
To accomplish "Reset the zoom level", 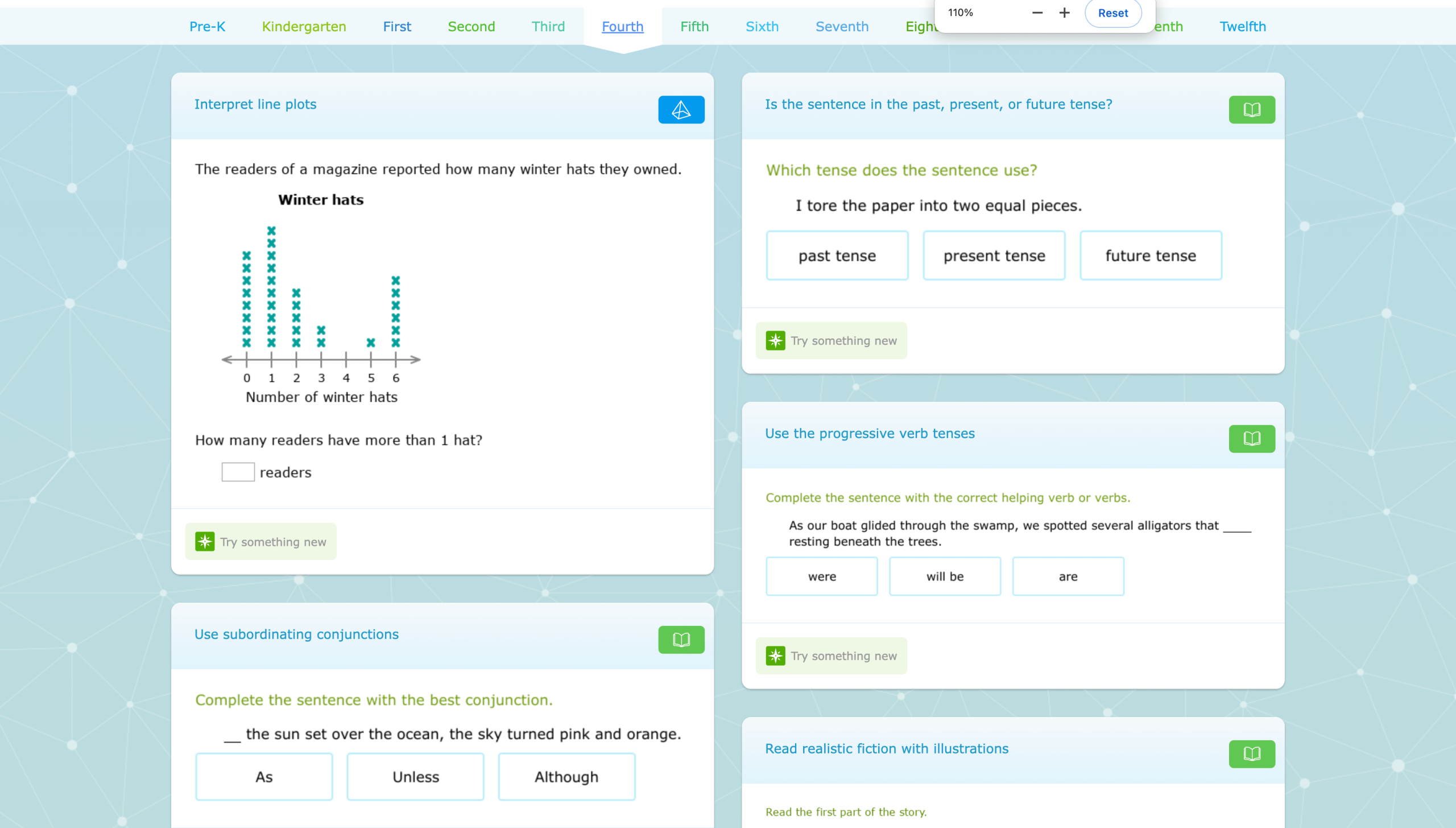I will pos(1112,13).
